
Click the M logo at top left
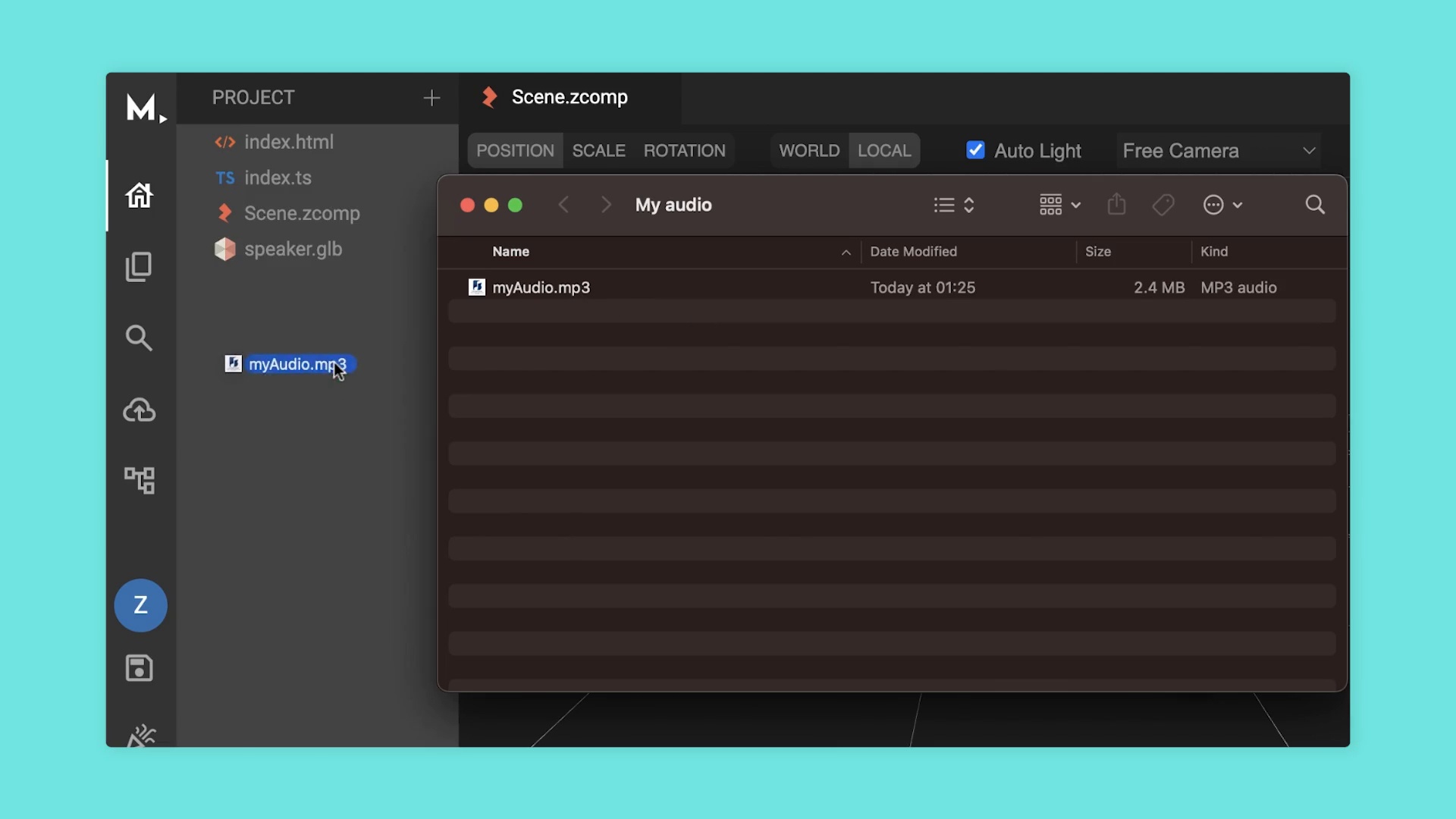(144, 108)
